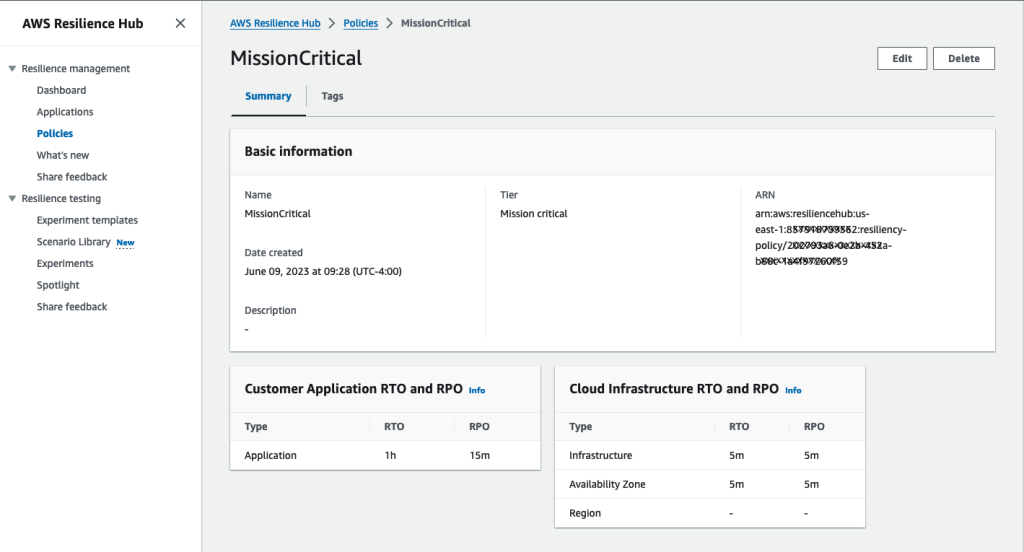Screen dimensions: 1024x552
Task: Select the policy ARN text
Action: (831, 237)
